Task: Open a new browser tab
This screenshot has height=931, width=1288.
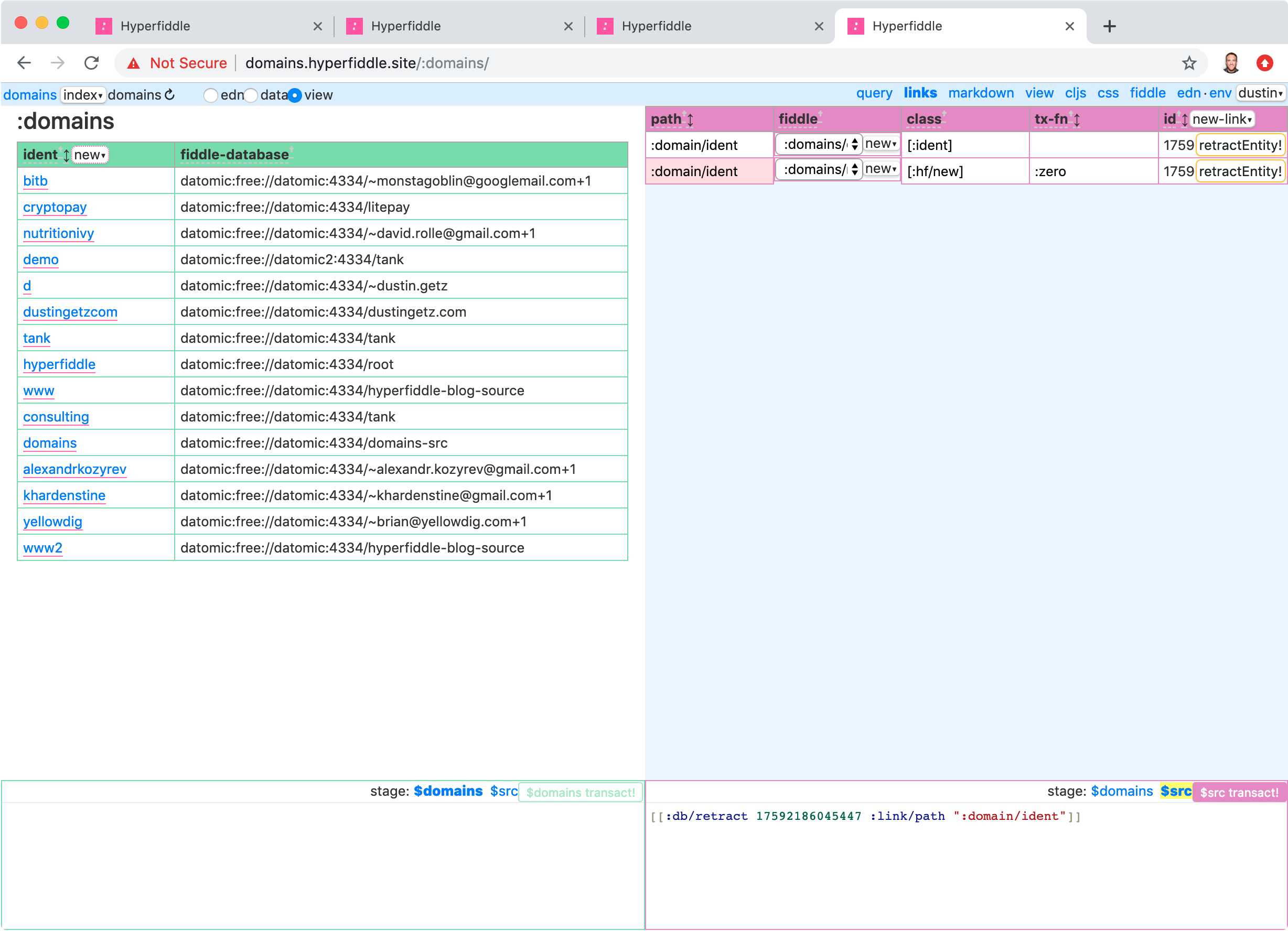Action: point(1109,26)
